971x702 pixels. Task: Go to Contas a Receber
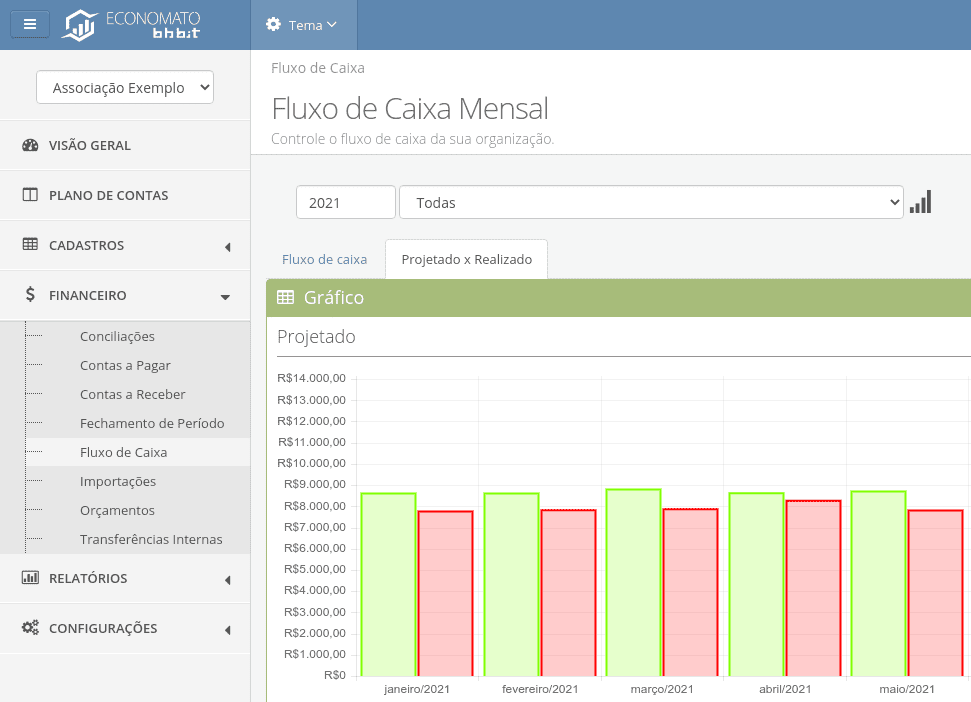[133, 394]
